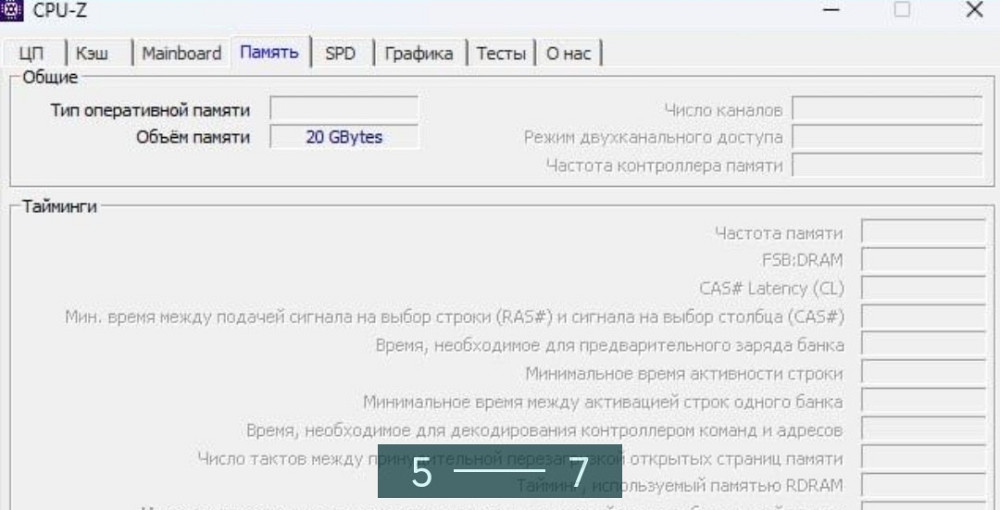Click the Число каналов label
Image resolution: width=1000 pixels, height=510 pixels.
(x=723, y=110)
